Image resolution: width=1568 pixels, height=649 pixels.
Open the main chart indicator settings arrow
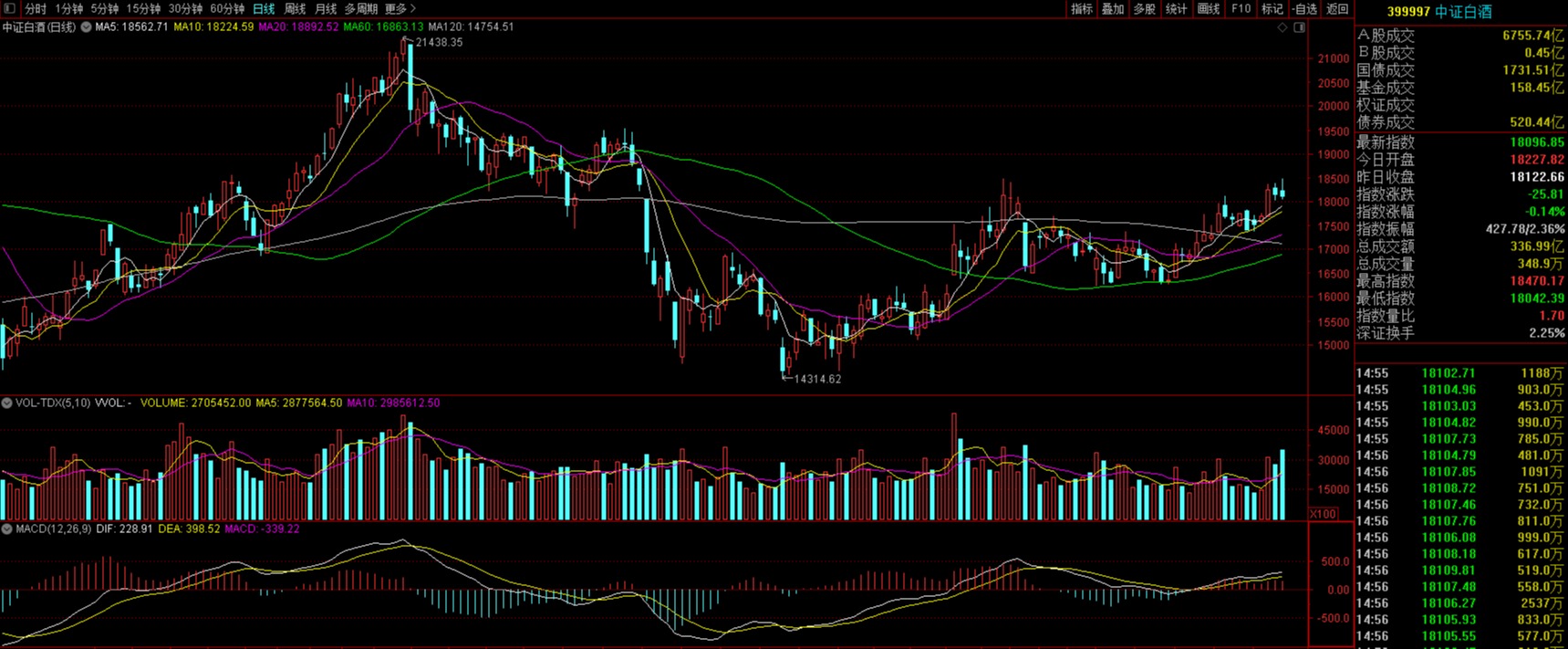(x=87, y=27)
